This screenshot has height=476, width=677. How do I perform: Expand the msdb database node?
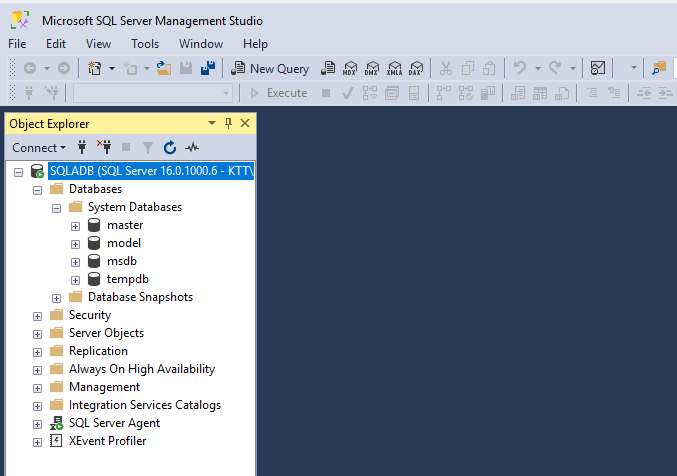coord(76,262)
